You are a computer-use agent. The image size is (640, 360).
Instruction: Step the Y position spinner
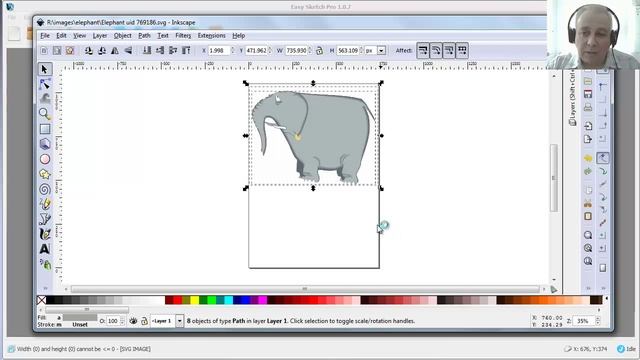tap(270, 51)
